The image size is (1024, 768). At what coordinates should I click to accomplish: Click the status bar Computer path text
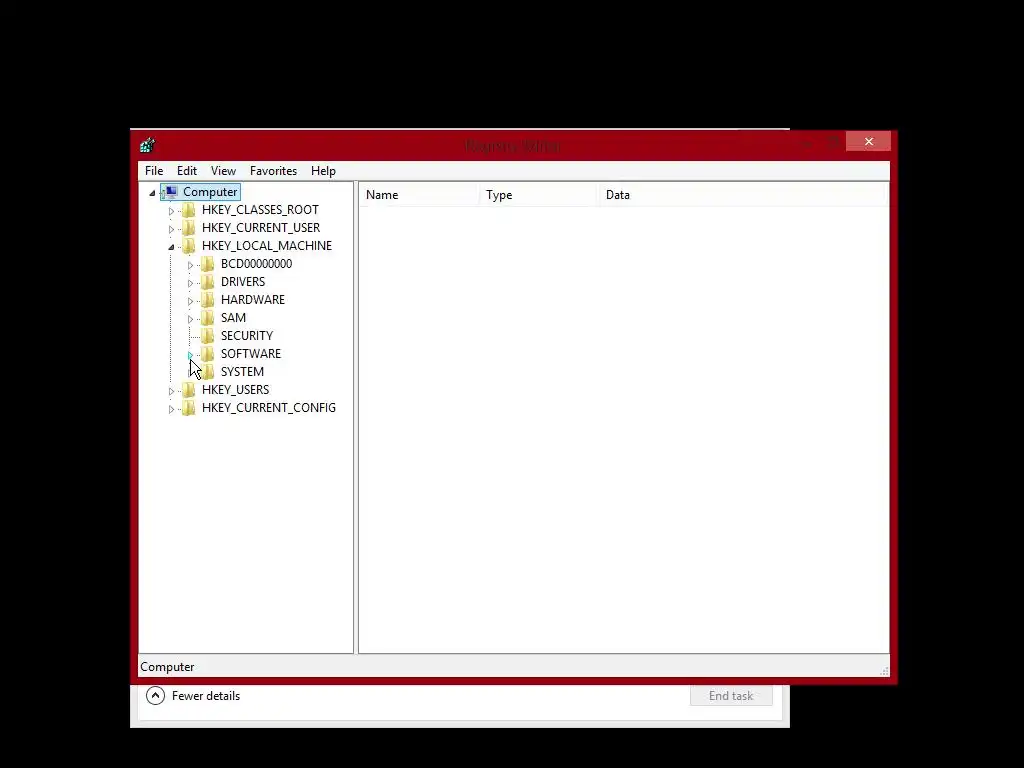point(167,667)
